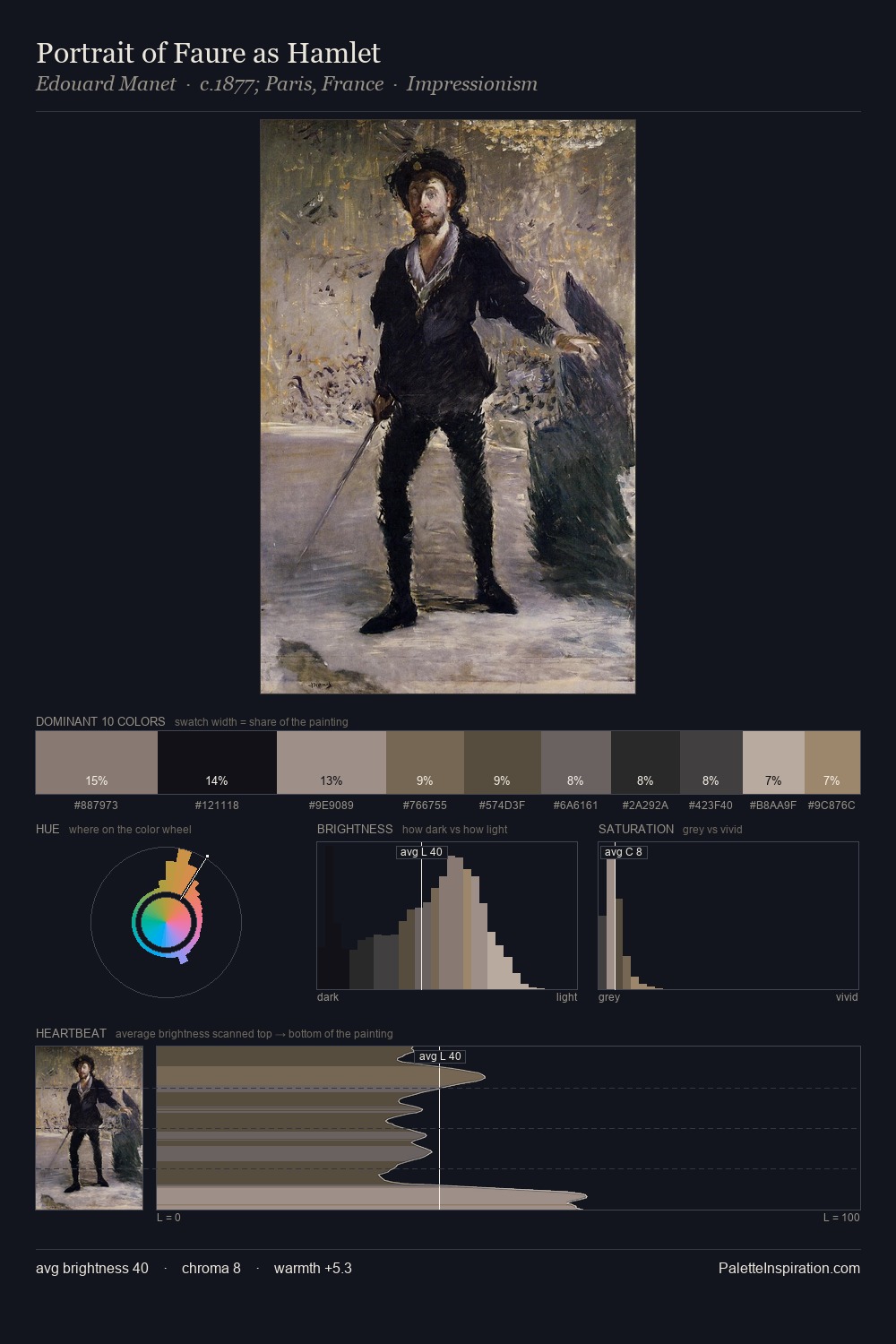Image resolution: width=896 pixels, height=1344 pixels.
Task: Click 'swatch width = share of the painting' caption
Action: click(262, 722)
